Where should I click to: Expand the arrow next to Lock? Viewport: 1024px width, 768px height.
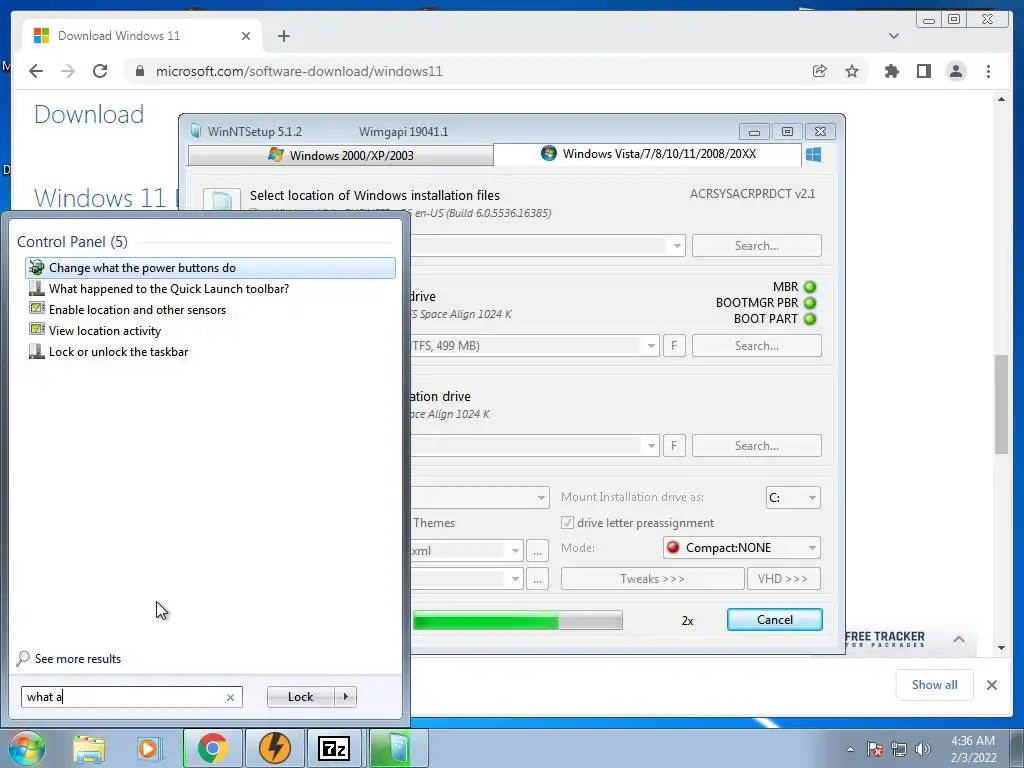[346, 697]
